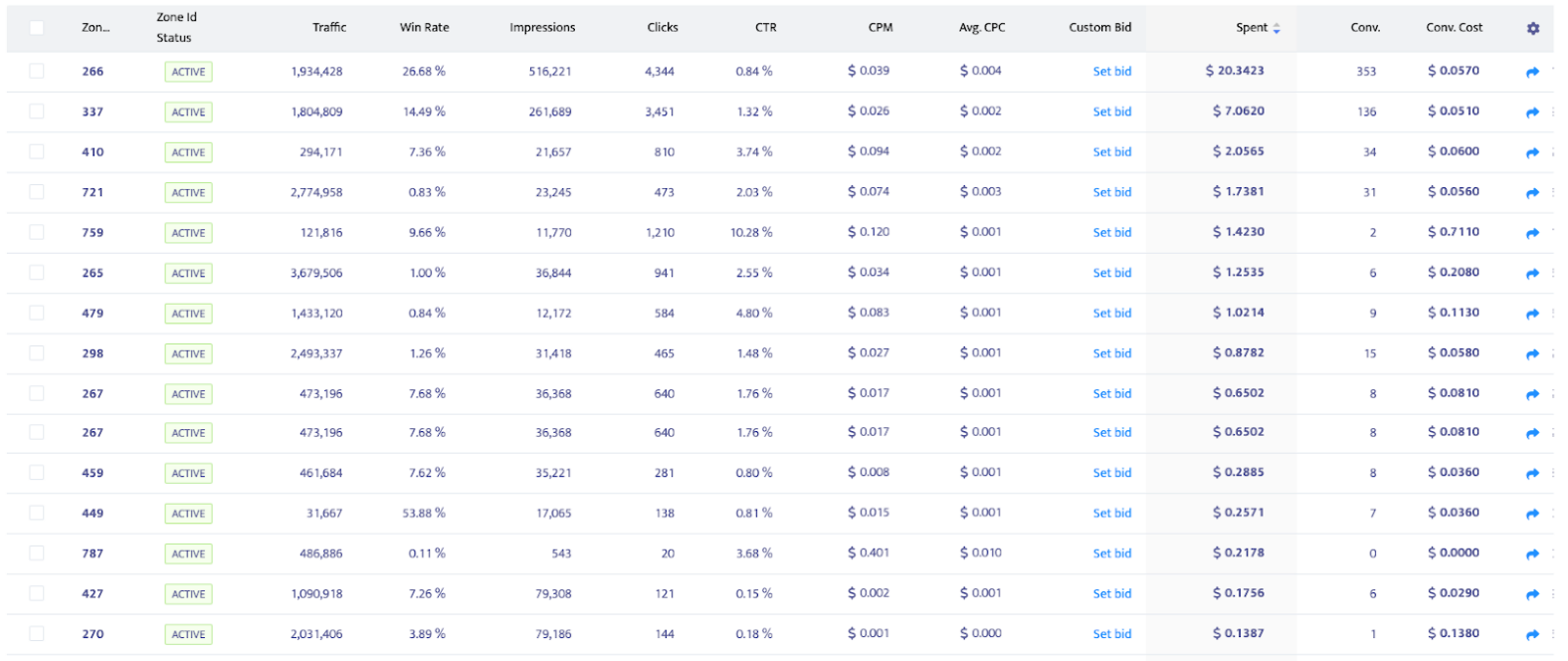Screen dimensions: 1568x661
Task: Click the share arrow for zone 270
Action: (x=1532, y=634)
